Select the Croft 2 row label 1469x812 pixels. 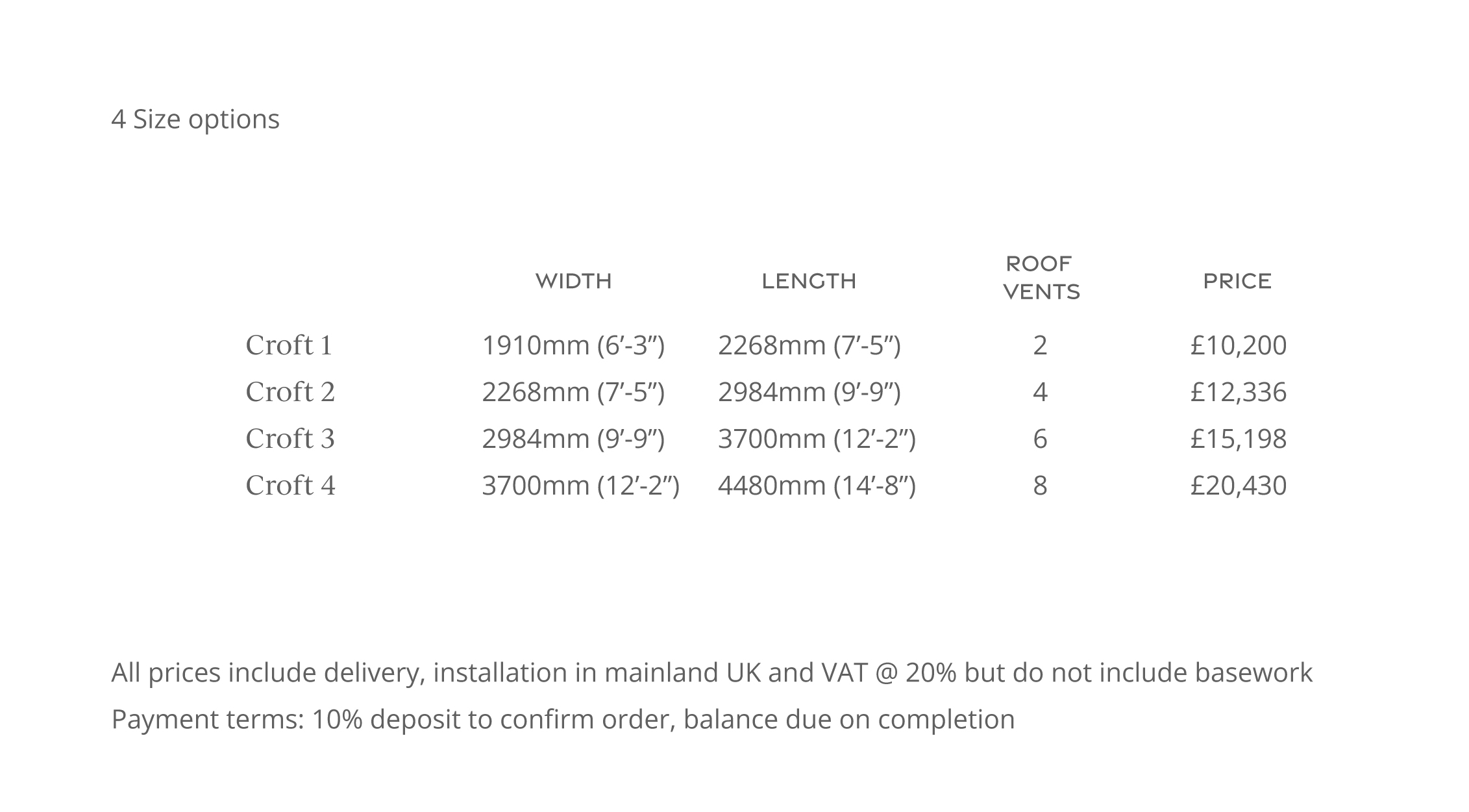point(290,392)
